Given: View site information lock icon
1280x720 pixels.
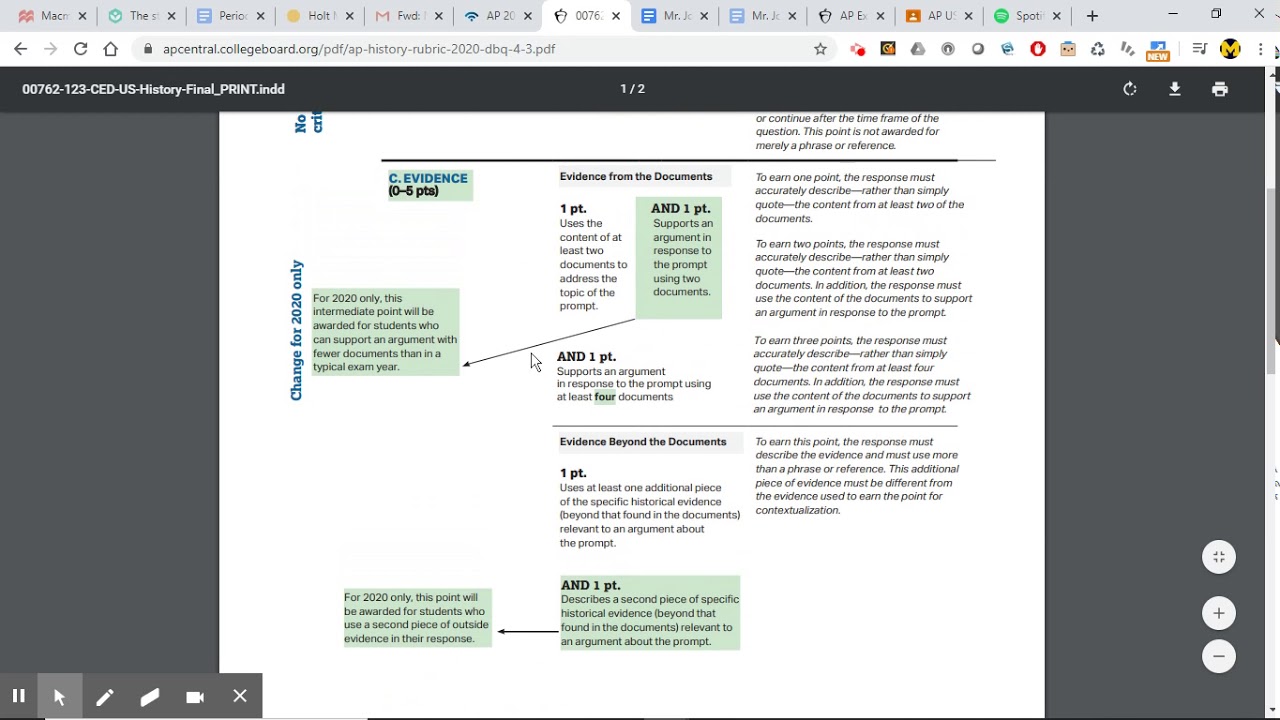Looking at the screenshot, I should [148, 49].
